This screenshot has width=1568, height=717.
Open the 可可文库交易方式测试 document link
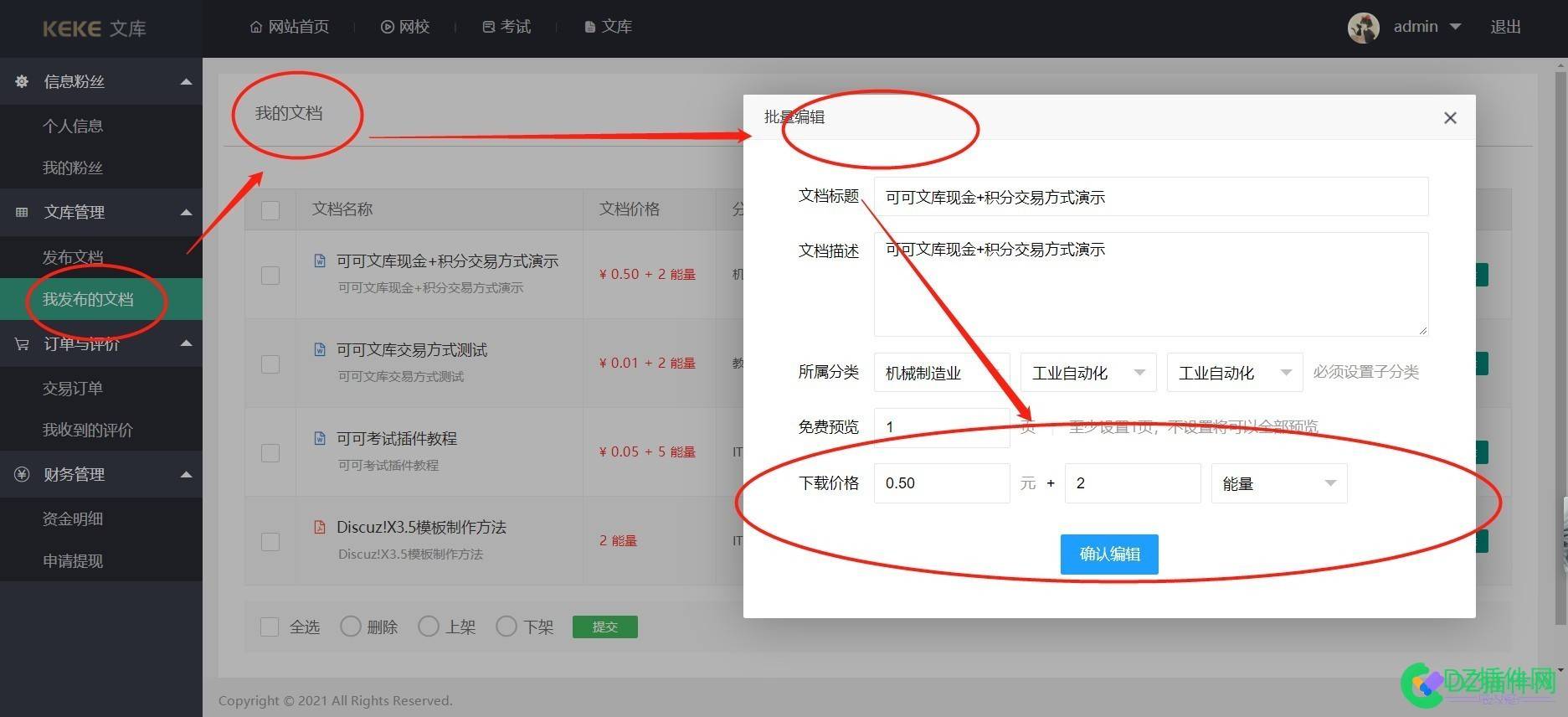point(412,350)
